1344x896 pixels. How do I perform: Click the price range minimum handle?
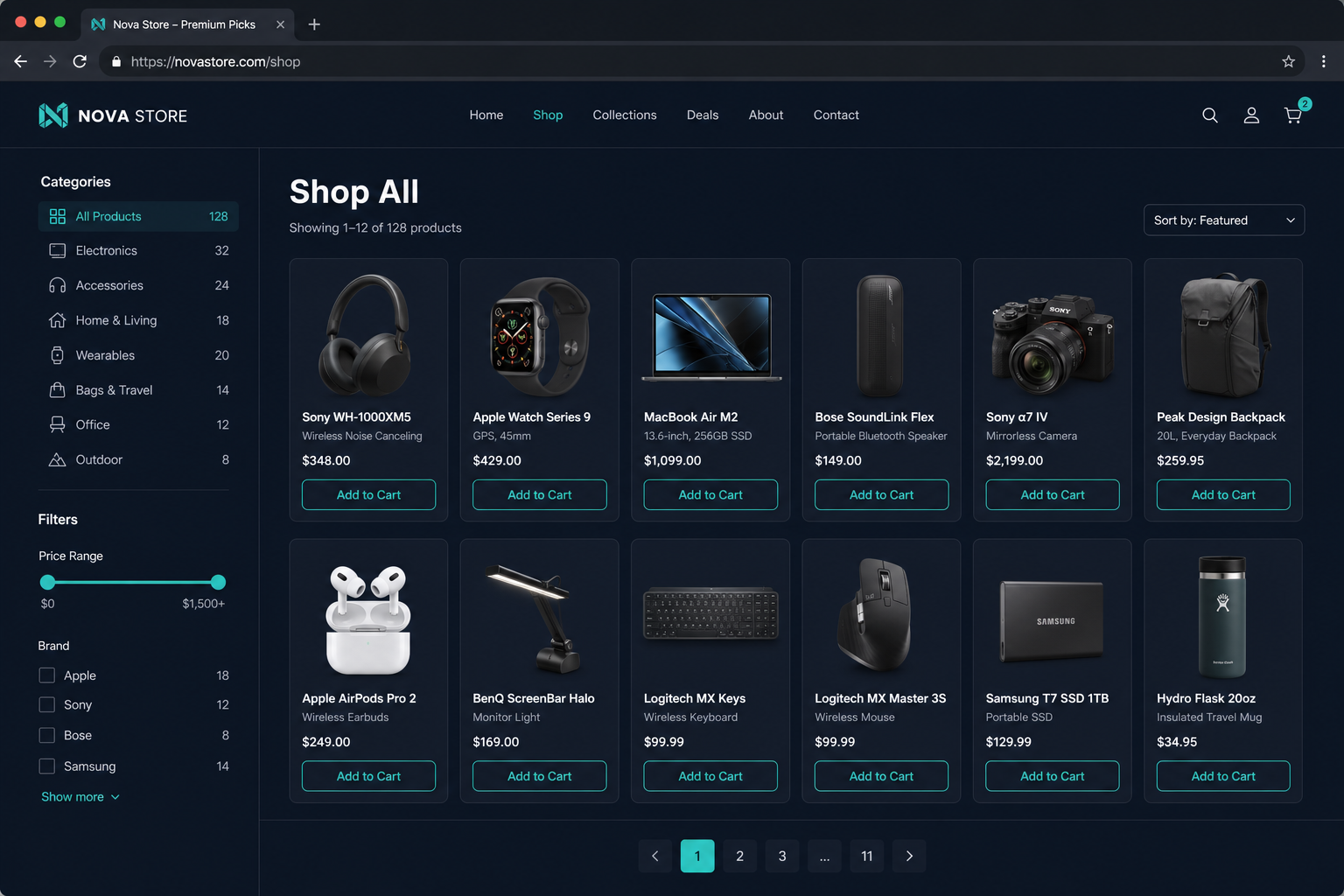pos(47,582)
